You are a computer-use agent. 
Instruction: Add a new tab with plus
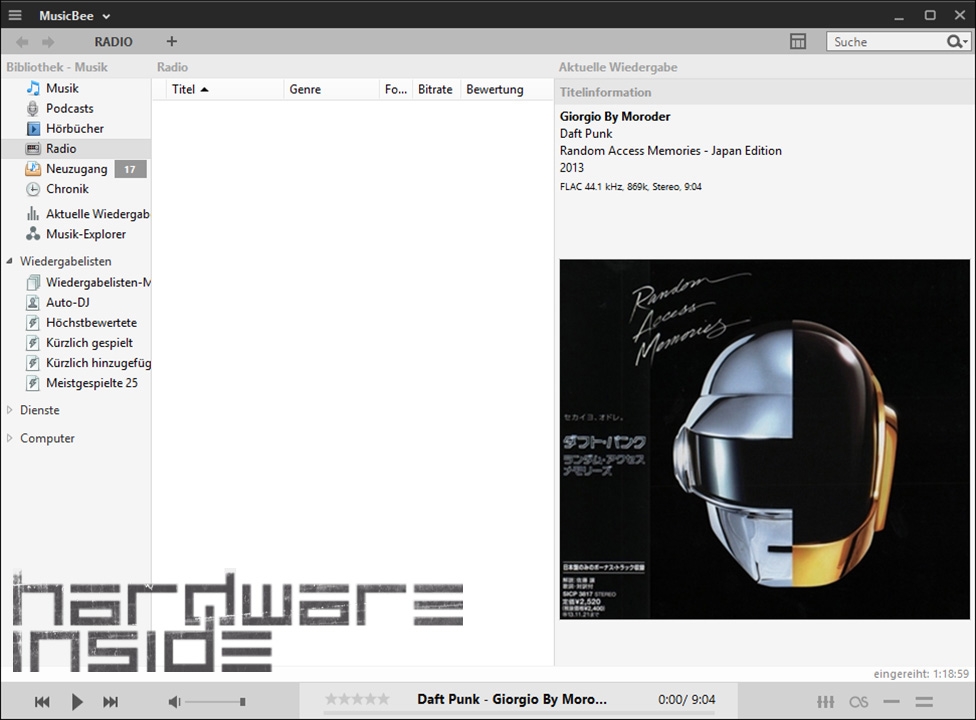click(172, 42)
